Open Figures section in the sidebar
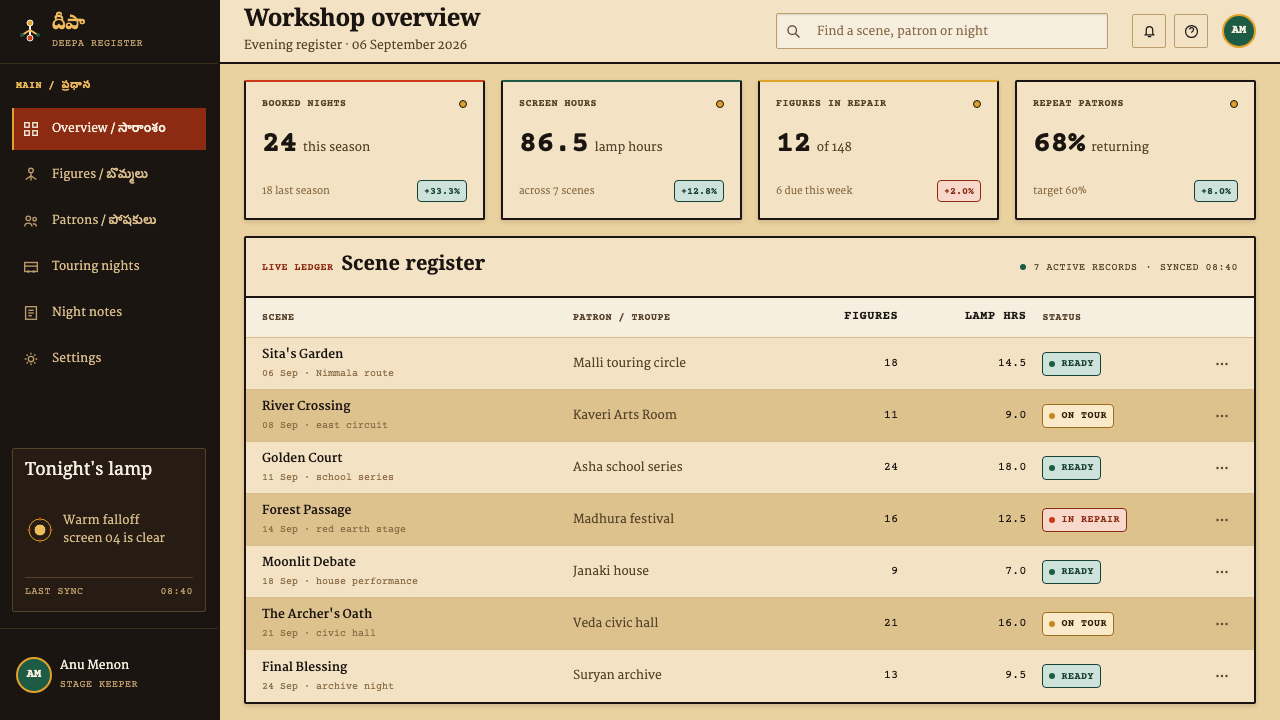Viewport: 1280px width, 720px height. coord(109,175)
